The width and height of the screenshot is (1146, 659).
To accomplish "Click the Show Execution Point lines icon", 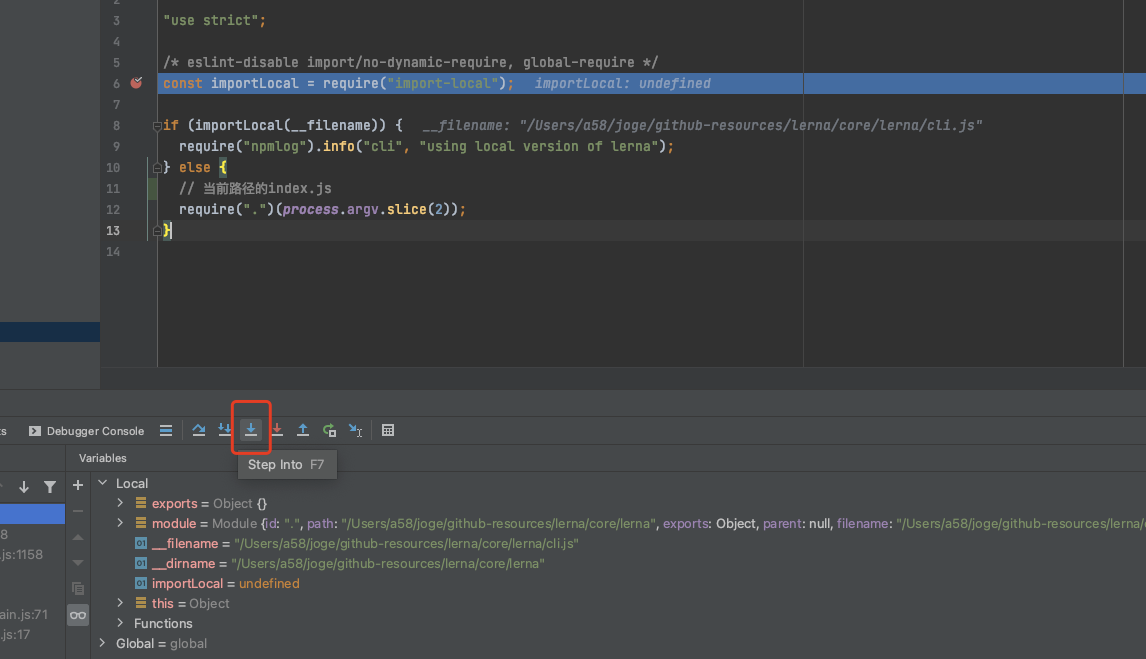I will tap(166, 430).
